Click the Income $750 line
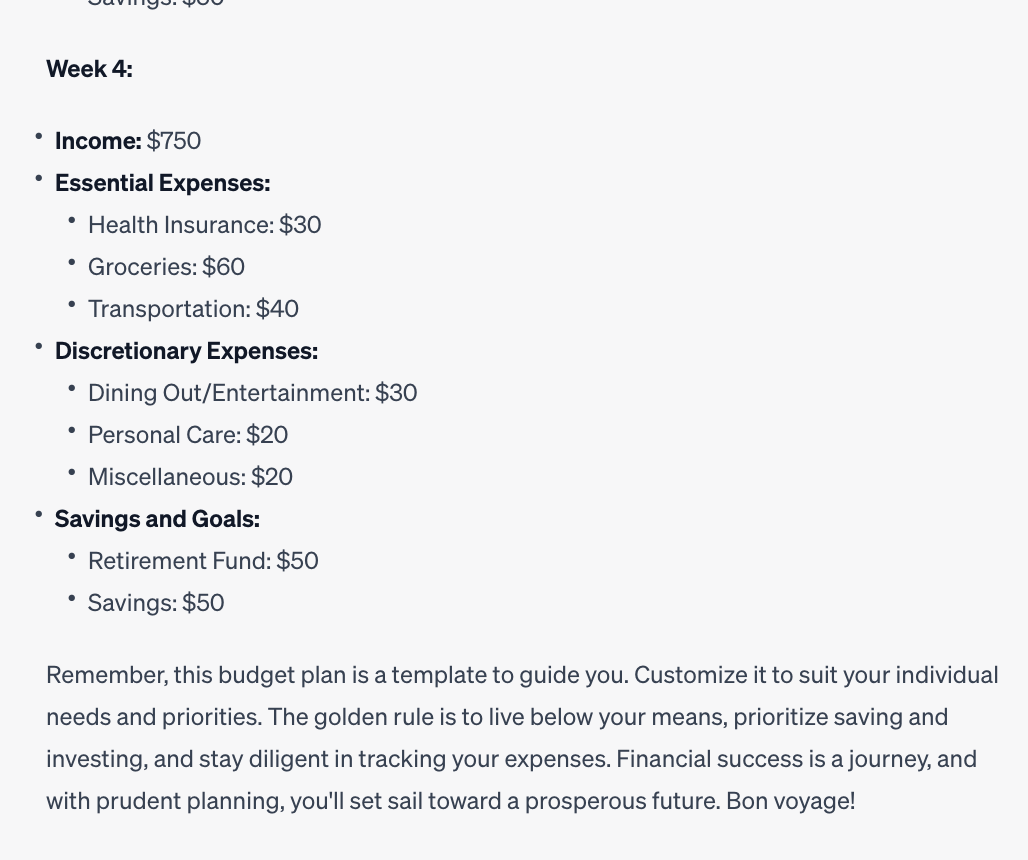 128,141
